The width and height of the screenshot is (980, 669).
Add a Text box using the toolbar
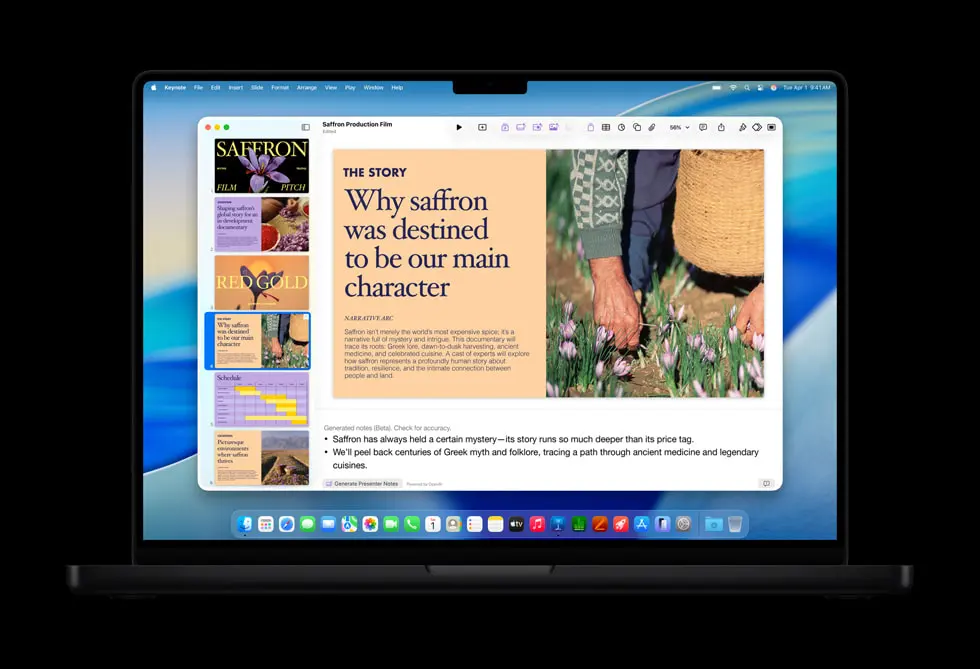pyautogui.click(x=590, y=127)
